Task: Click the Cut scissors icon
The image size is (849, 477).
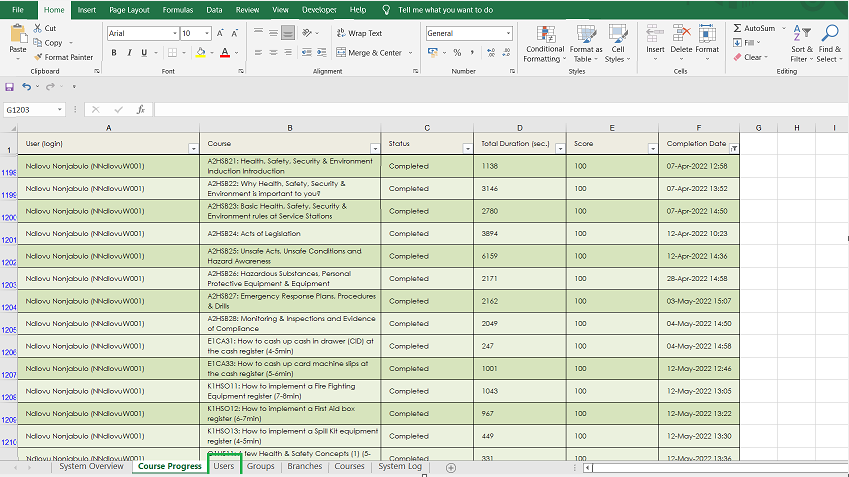Action: coord(38,29)
